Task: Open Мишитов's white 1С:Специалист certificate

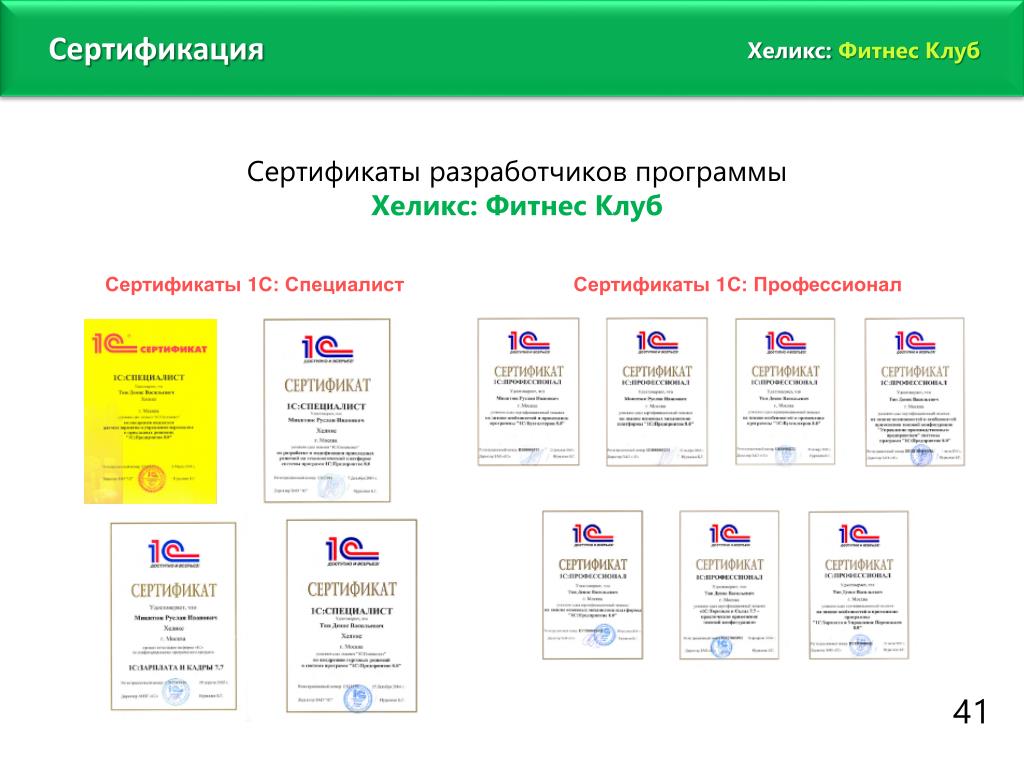Action: (x=327, y=410)
